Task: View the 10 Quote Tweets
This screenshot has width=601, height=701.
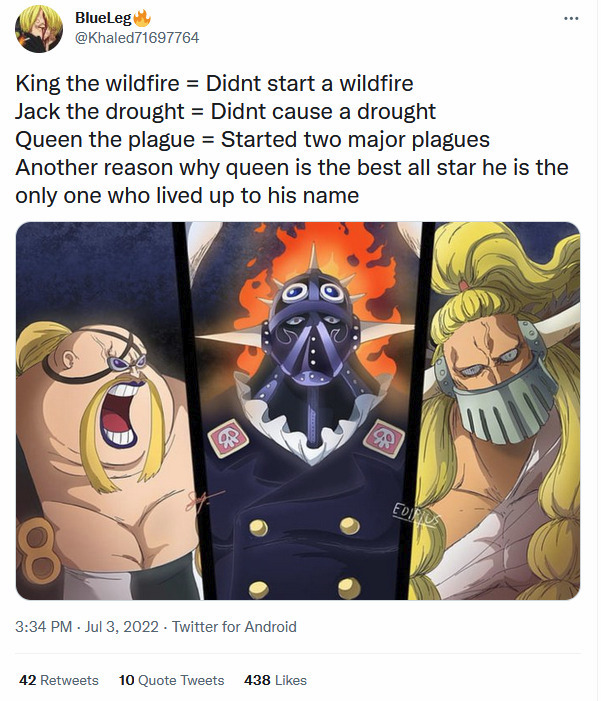Action: 171,680
